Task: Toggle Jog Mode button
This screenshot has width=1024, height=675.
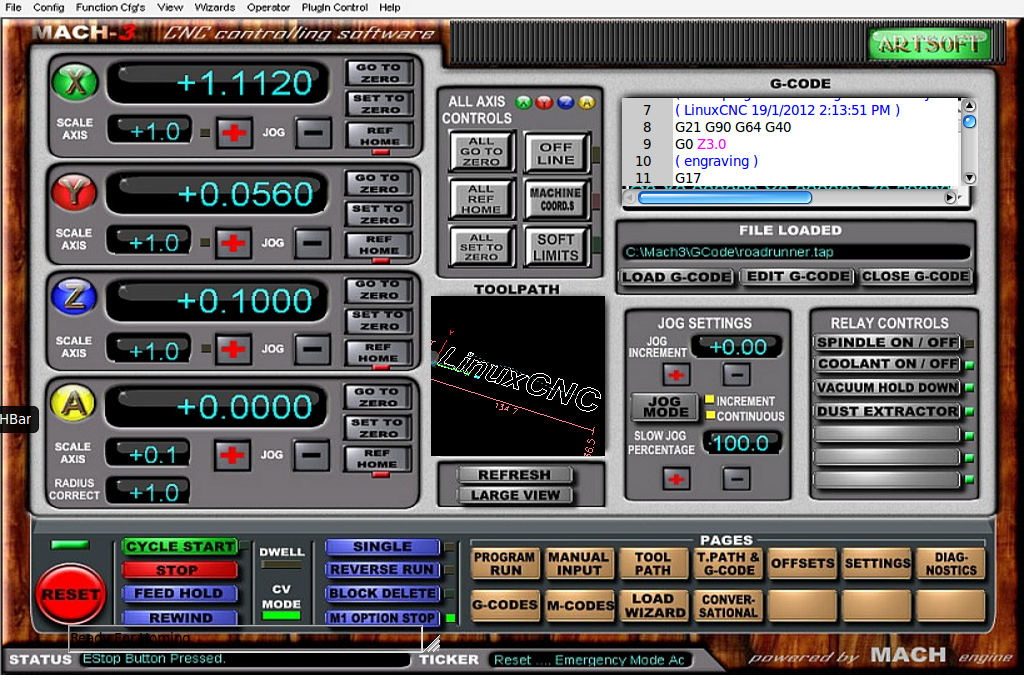Action: pyautogui.click(x=665, y=407)
